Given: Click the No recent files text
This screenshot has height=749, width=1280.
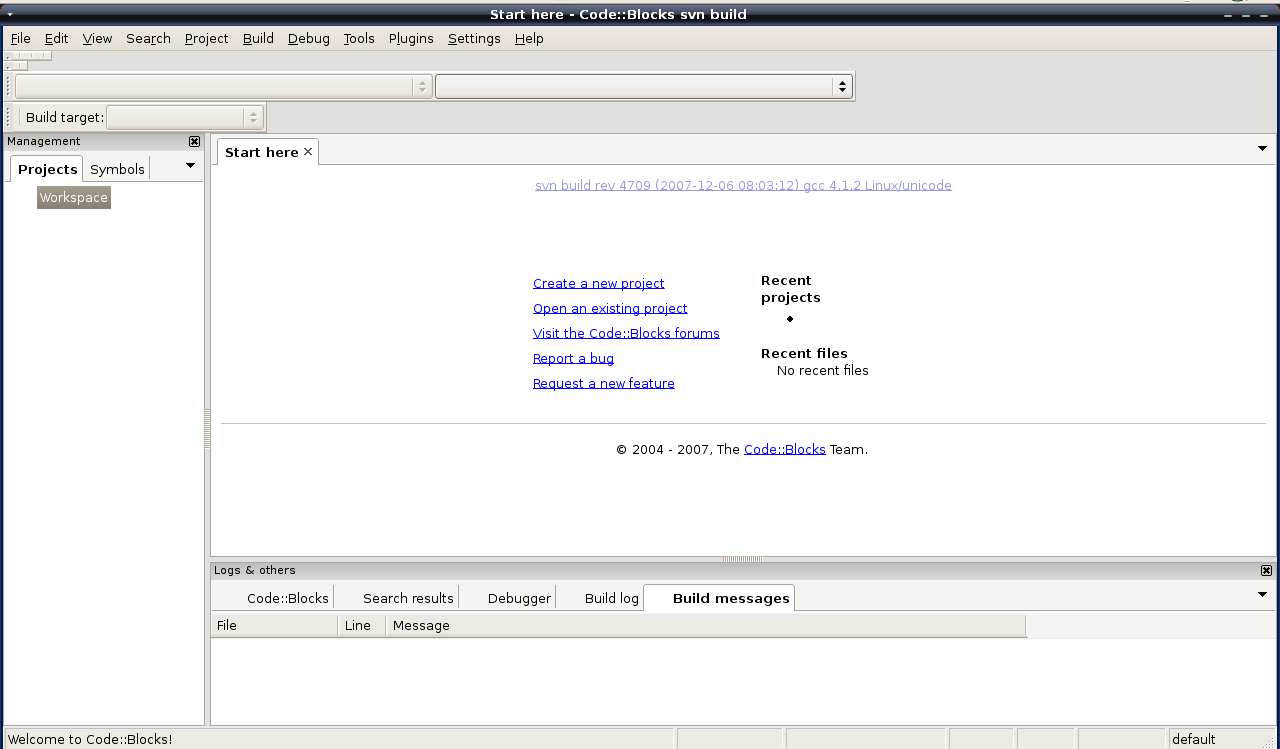Looking at the screenshot, I should [822, 370].
